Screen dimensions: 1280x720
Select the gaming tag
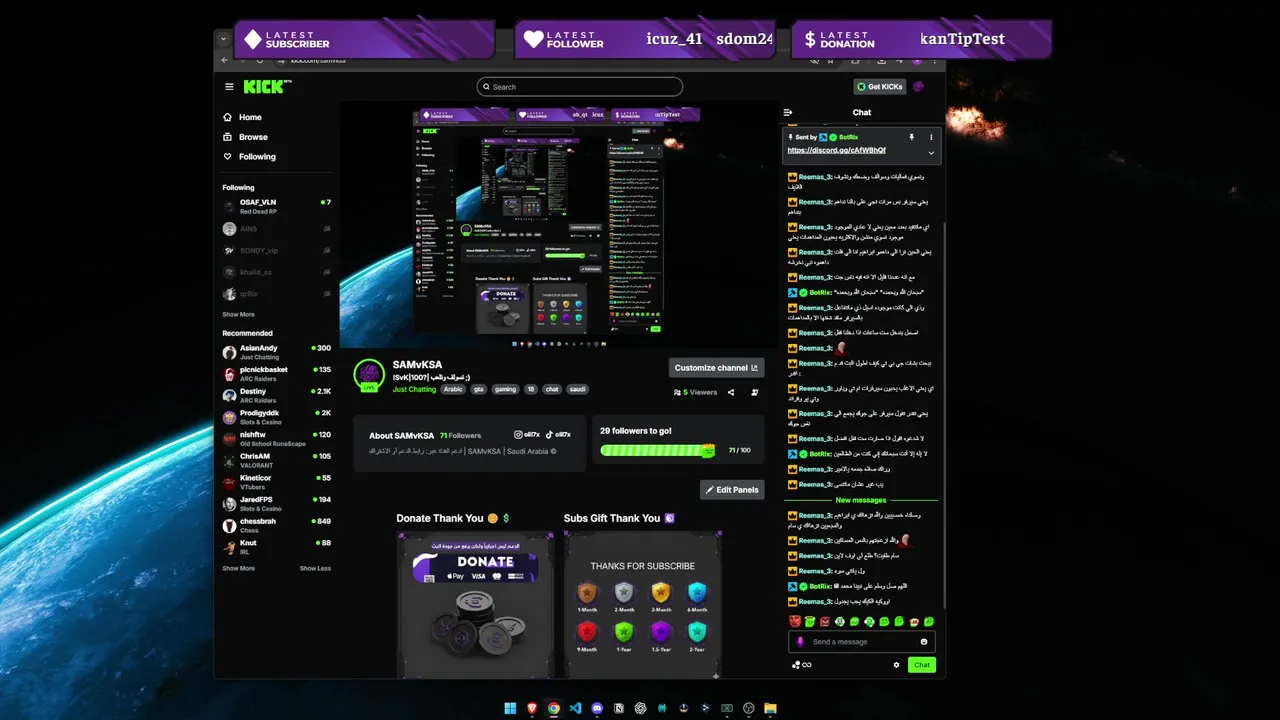pyautogui.click(x=505, y=389)
